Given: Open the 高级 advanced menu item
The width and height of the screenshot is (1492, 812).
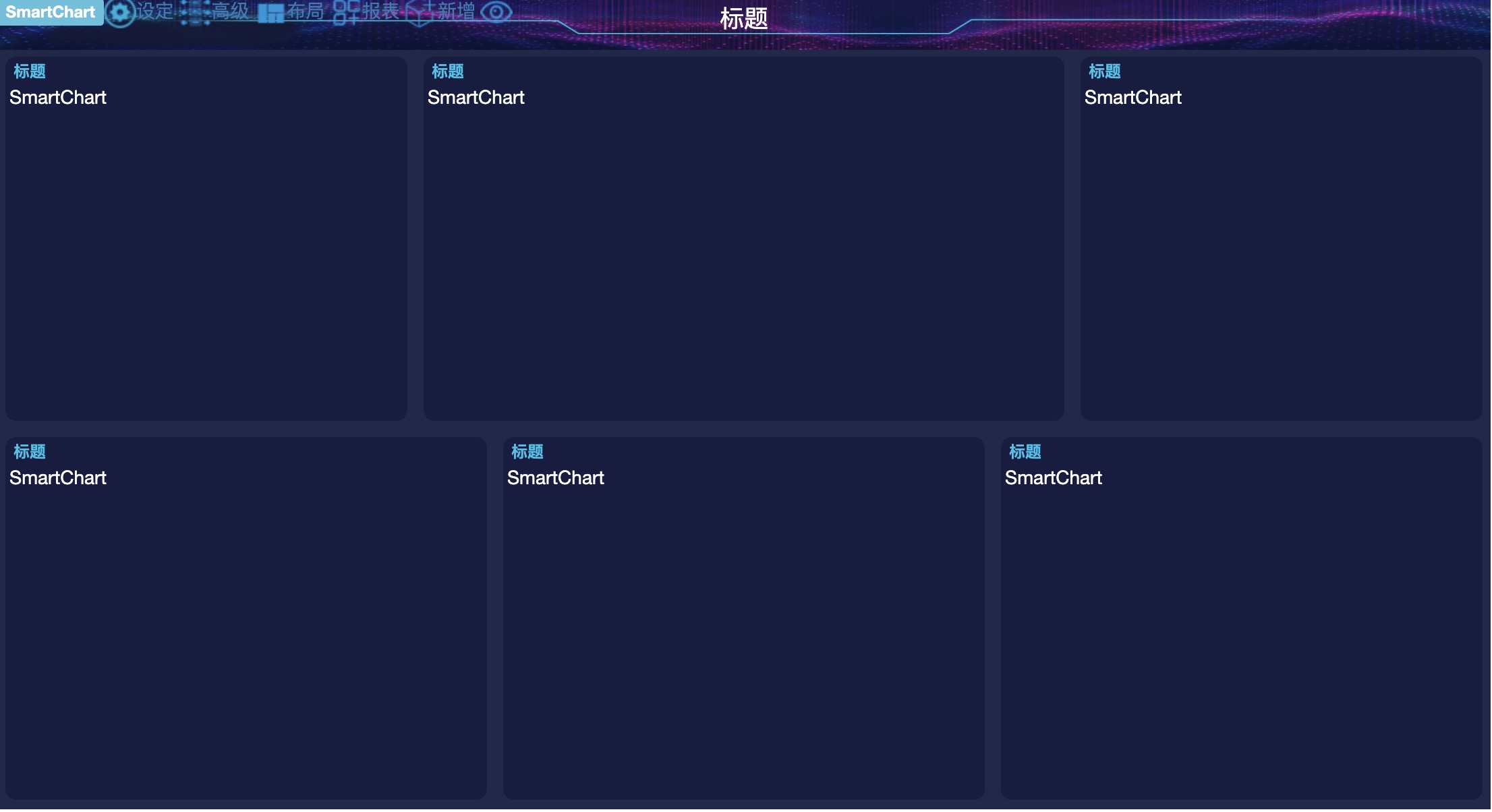Looking at the screenshot, I should (x=215, y=12).
